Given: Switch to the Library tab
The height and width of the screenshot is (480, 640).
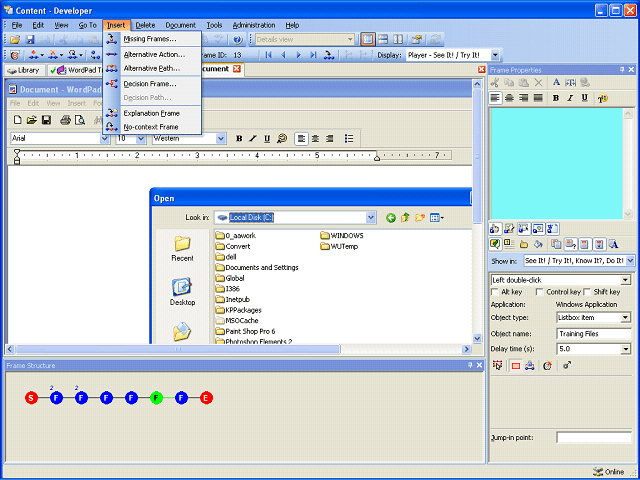Looking at the screenshot, I should 25,70.
